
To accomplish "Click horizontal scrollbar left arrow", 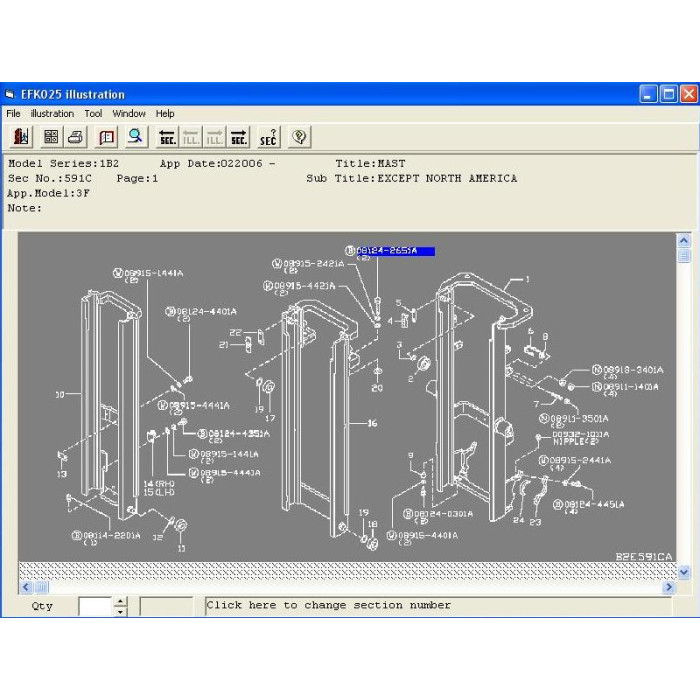I will click(x=26, y=587).
